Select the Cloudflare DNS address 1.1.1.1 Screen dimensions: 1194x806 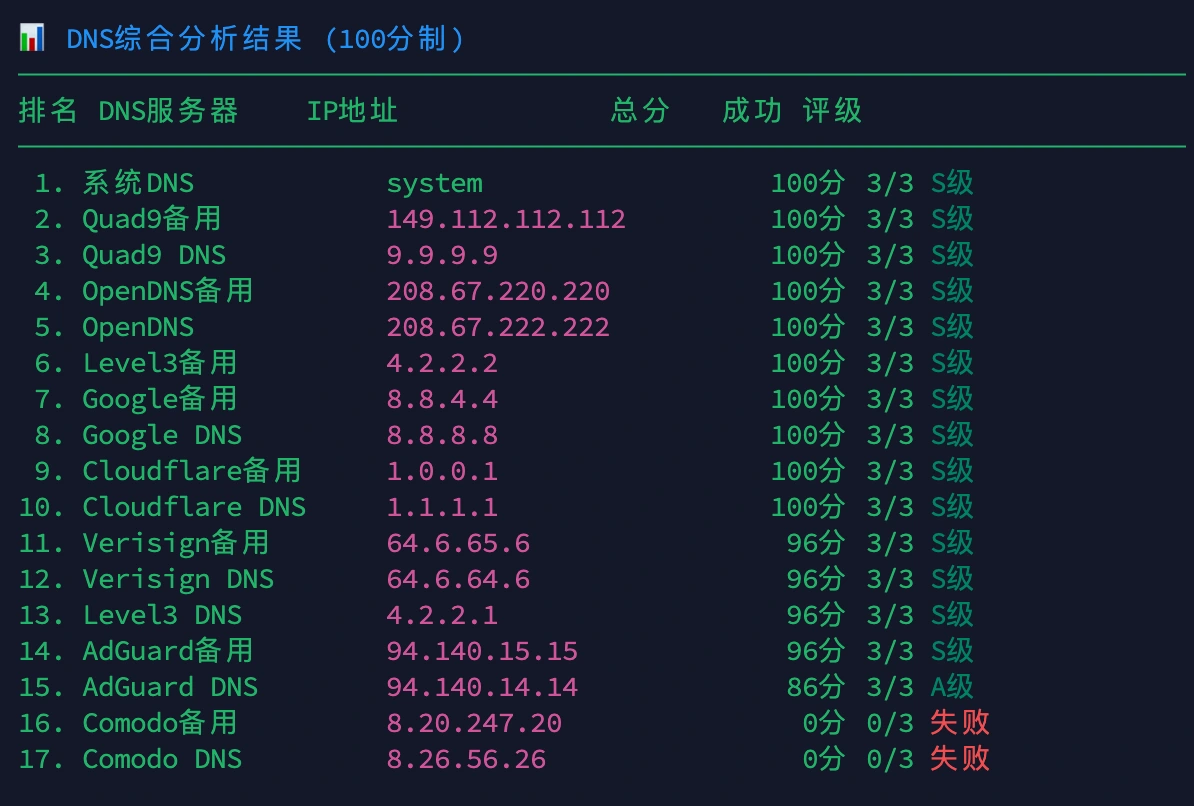click(x=442, y=508)
